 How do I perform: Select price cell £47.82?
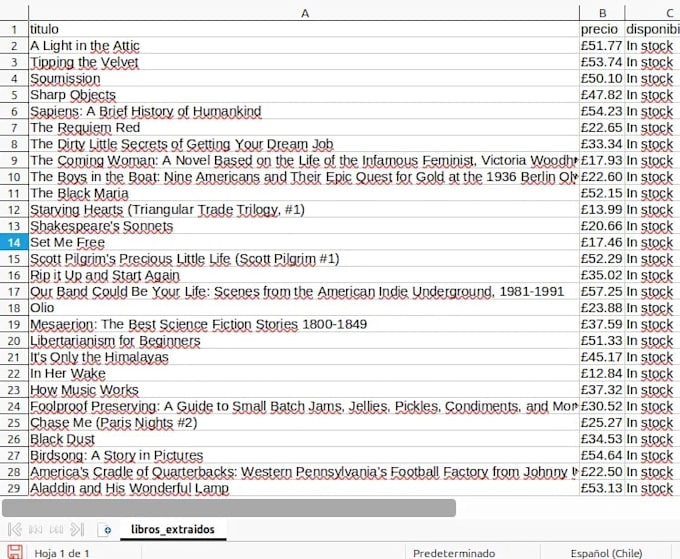tap(602, 95)
